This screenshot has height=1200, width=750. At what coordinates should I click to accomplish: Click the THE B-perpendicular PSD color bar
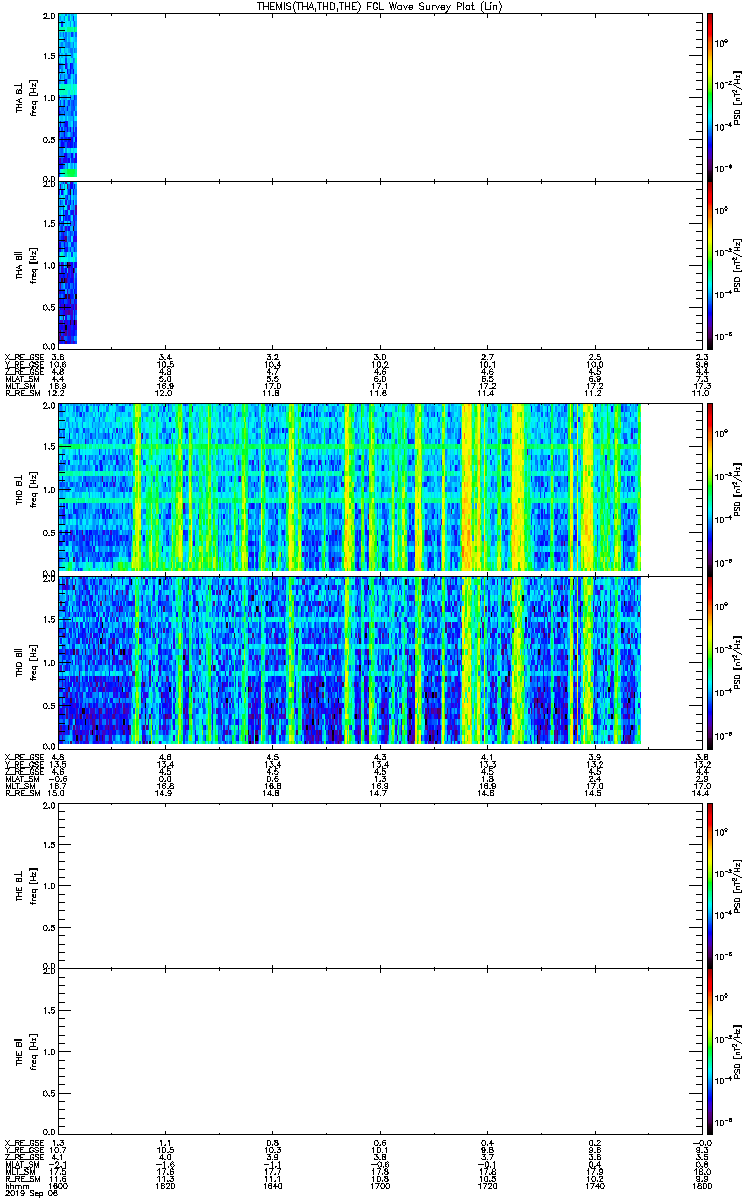tap(709, 885)
